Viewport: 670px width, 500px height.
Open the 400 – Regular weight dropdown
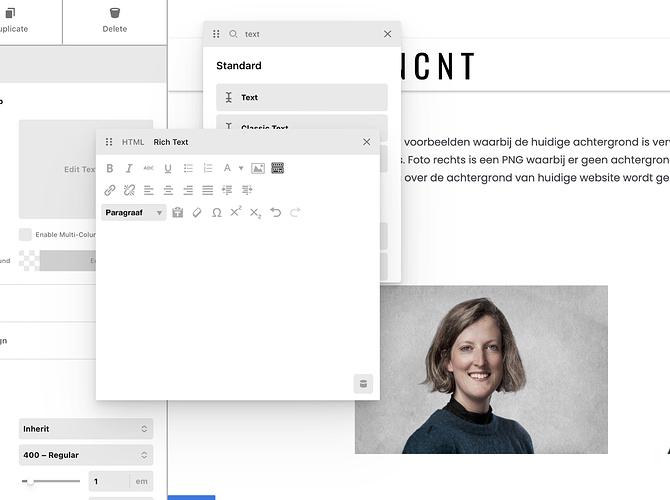point(86,455)
